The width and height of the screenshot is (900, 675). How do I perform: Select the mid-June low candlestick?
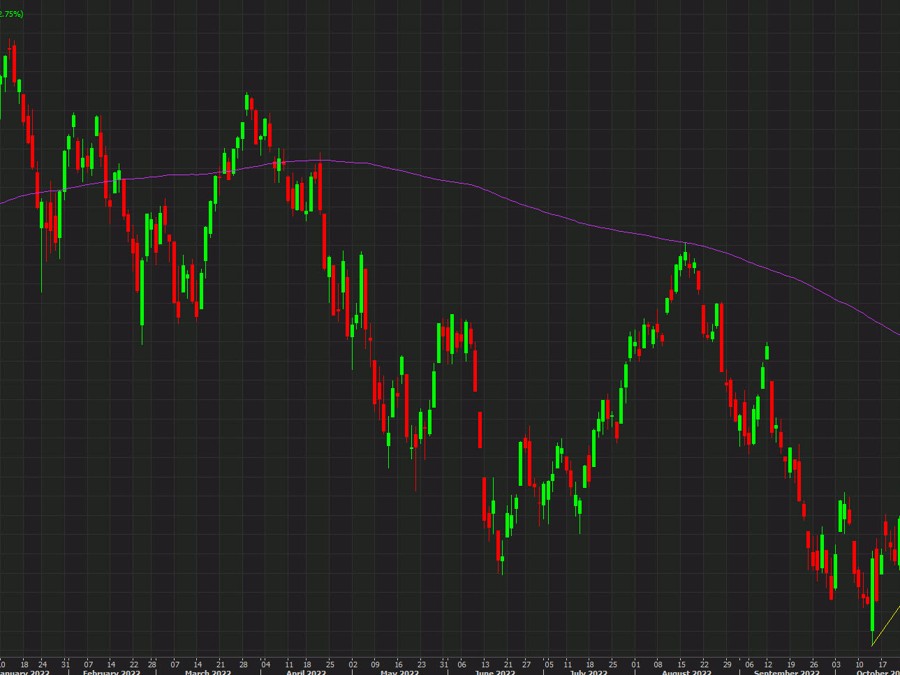(501, 548)
